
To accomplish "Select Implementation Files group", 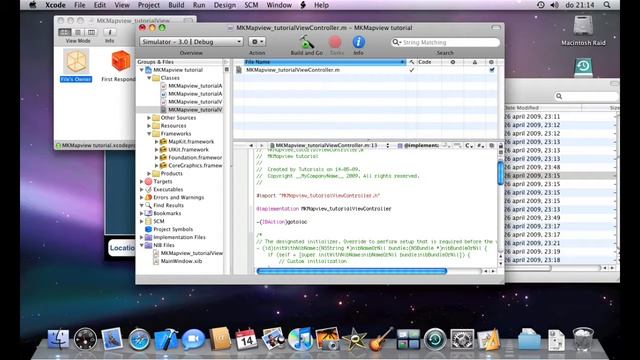I will tap(179, 237).
